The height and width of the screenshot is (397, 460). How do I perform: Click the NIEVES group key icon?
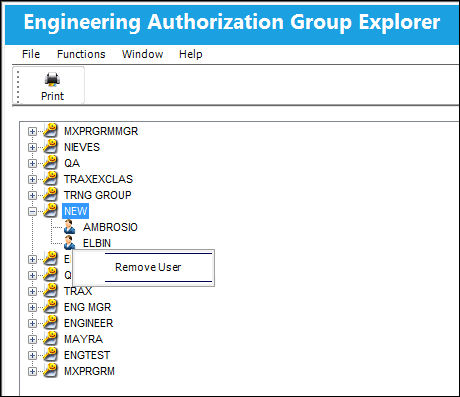click(51, 146)
